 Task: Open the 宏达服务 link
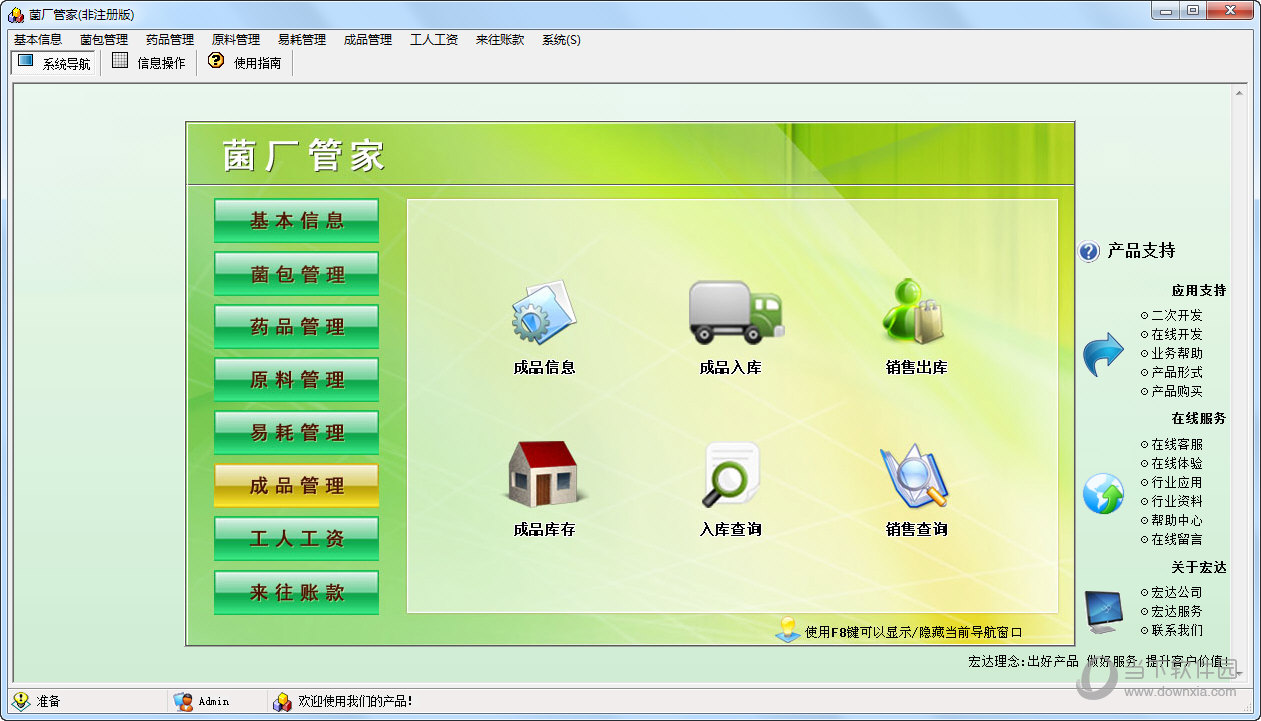[1177, 611]
